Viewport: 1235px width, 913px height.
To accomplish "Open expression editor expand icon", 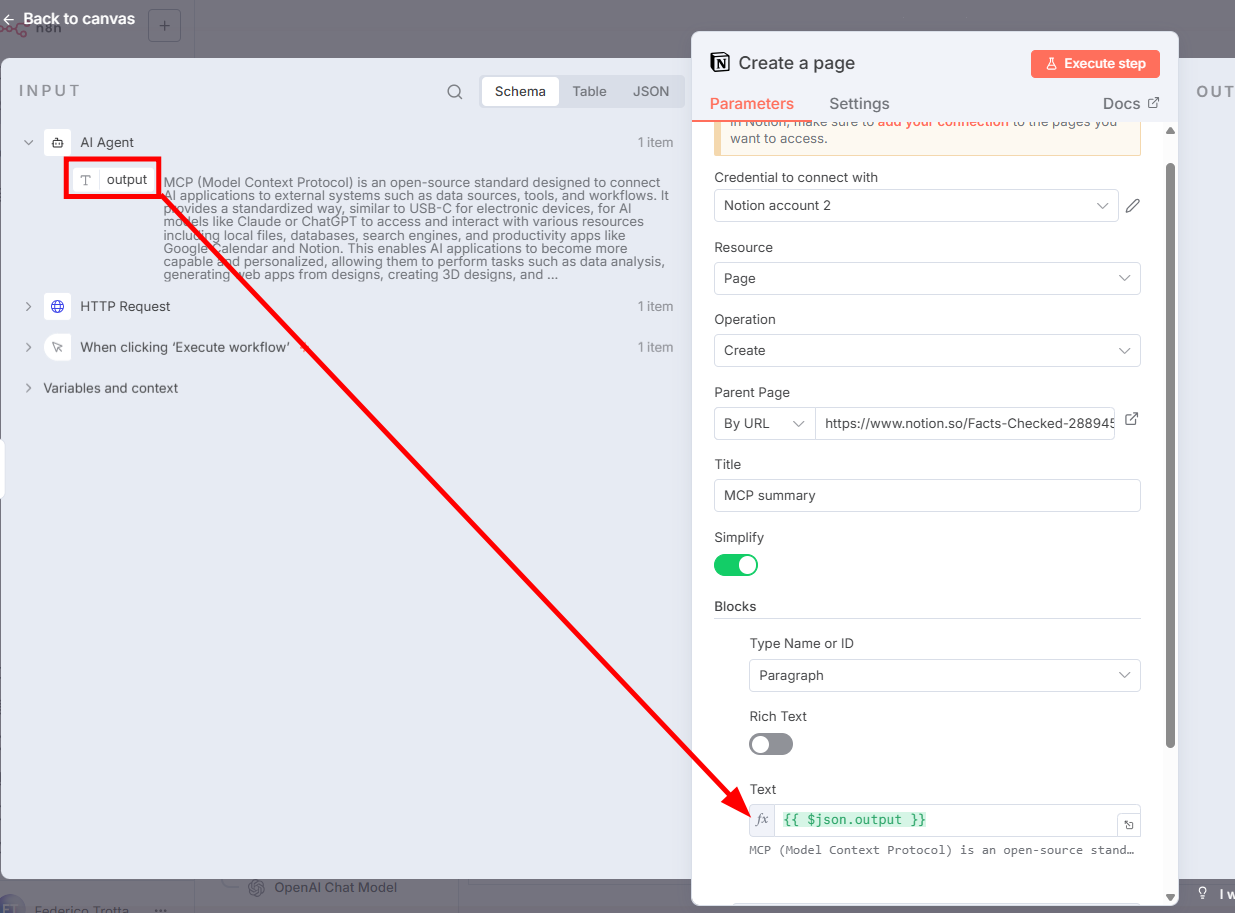I will tap(1129, 825).
